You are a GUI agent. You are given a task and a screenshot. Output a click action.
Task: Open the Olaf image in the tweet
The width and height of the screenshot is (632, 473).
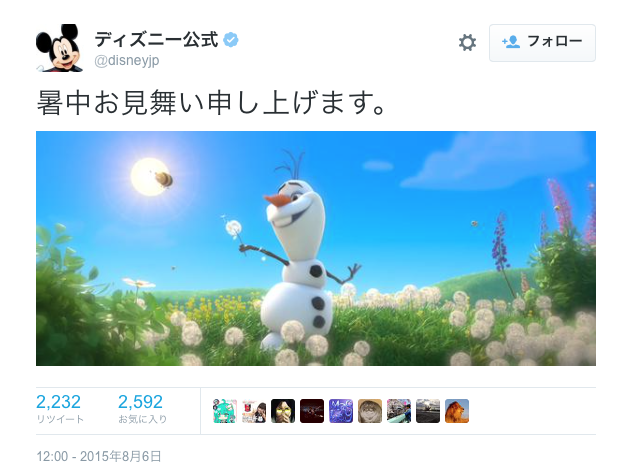click(316, 248)
